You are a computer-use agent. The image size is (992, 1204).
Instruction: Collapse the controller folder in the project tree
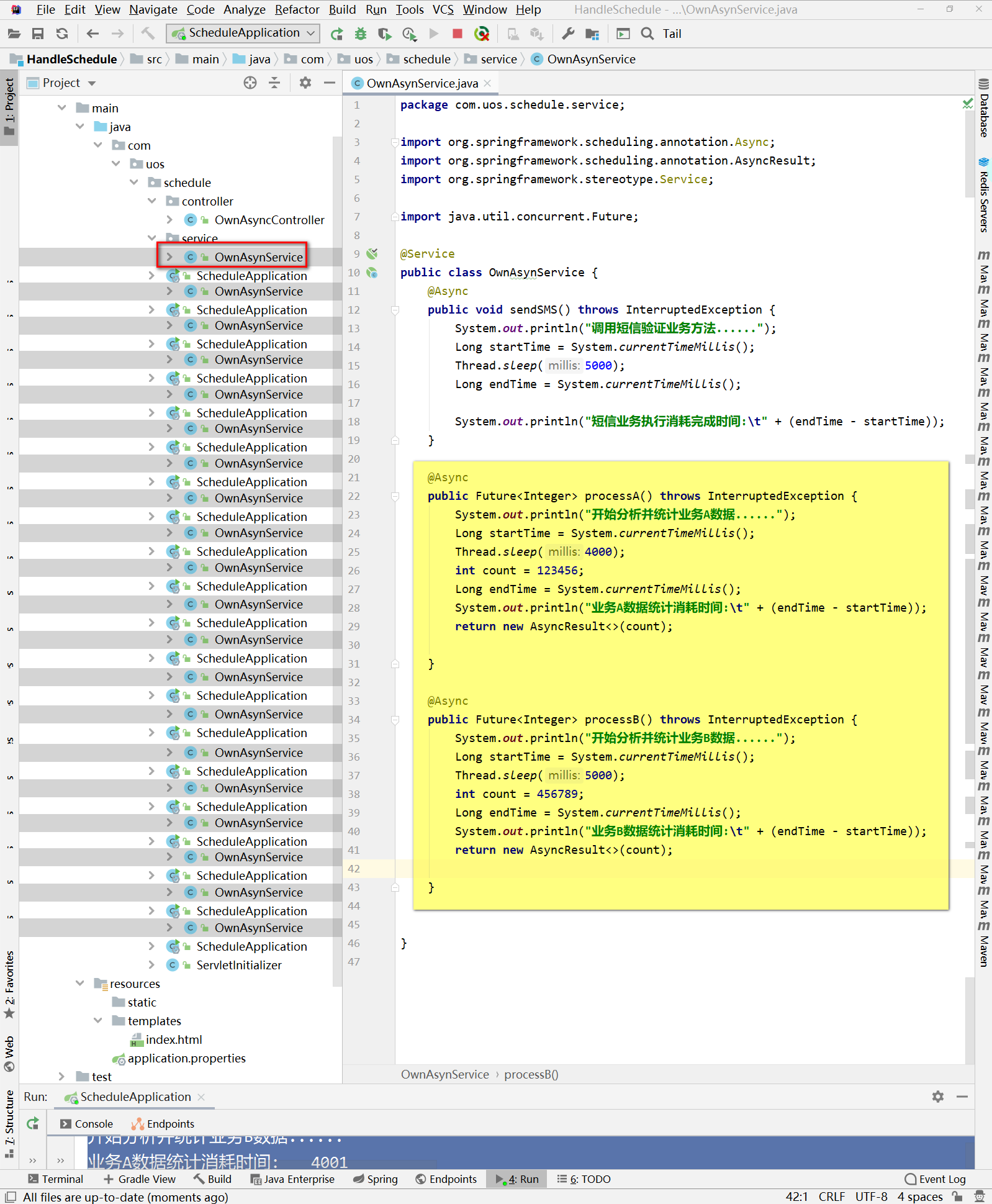click(x=152, y=201)
